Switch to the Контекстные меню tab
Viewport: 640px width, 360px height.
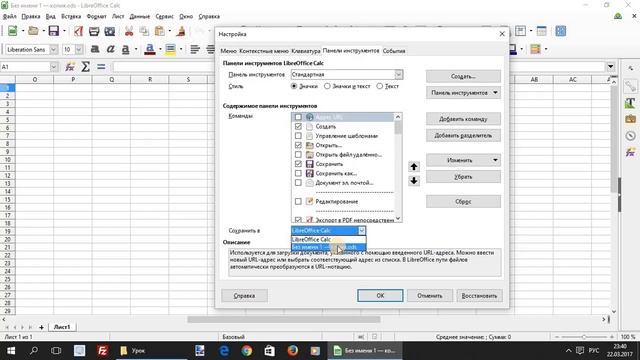264,51
